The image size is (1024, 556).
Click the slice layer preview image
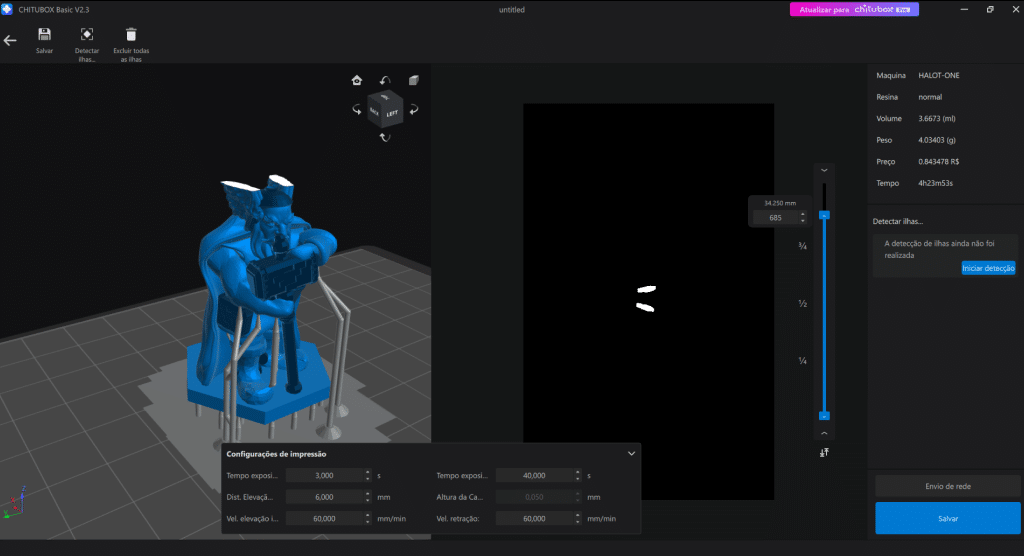click(648, 302)
